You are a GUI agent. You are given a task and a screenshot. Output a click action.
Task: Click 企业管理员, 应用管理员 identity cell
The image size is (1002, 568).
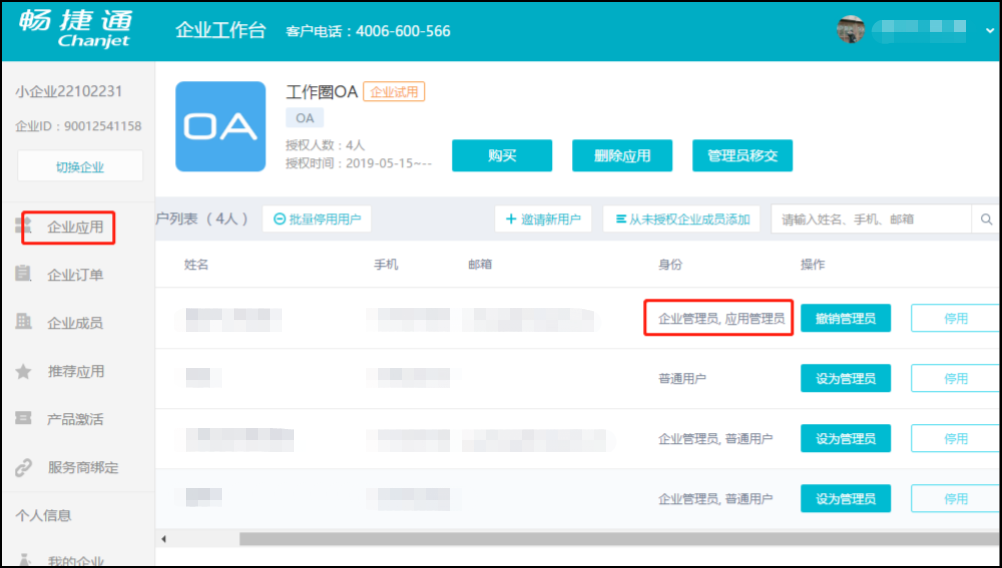(x=721, y=318)
